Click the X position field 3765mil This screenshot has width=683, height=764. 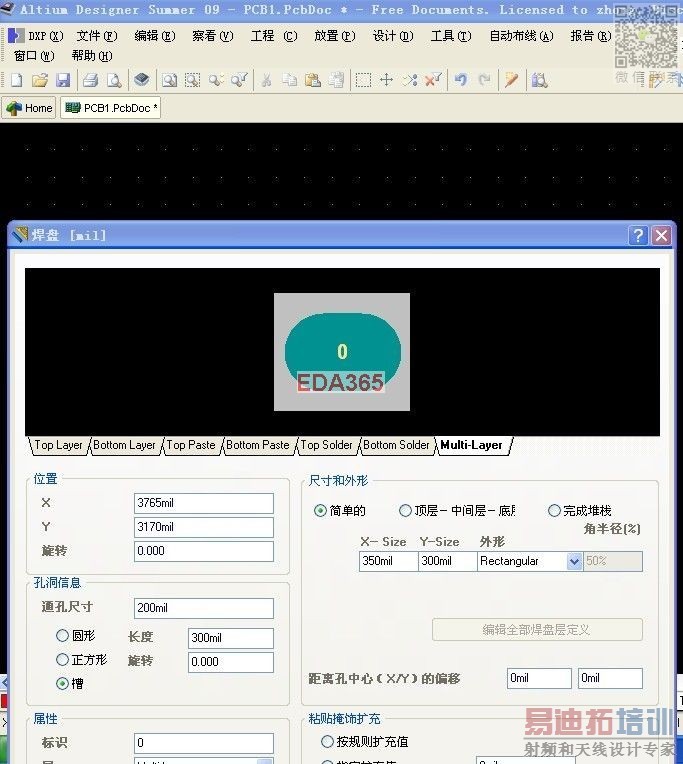click(204, 503)
